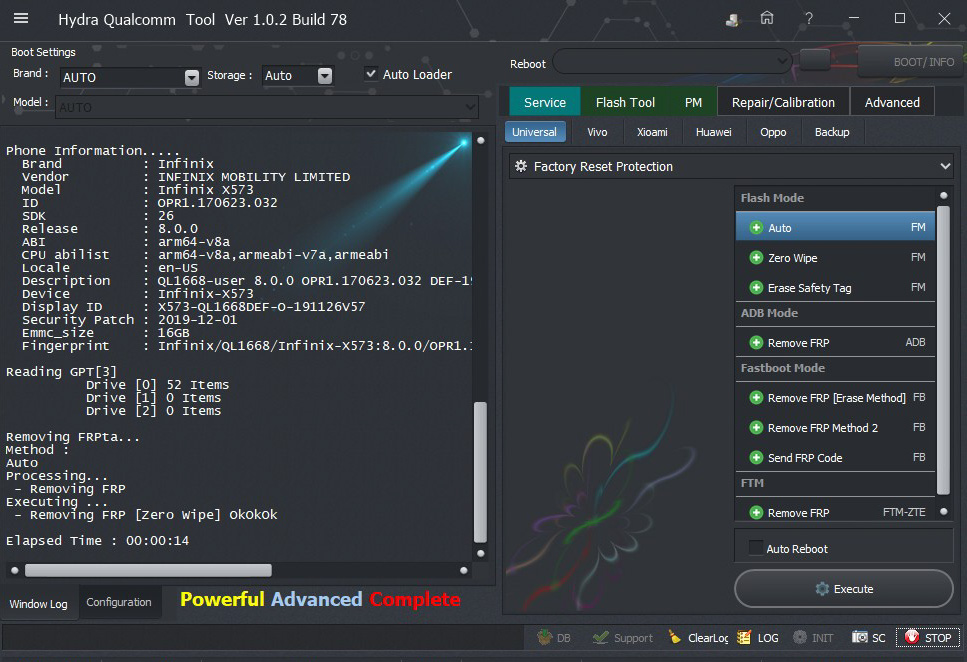Image resolution: width=967 pixels, height=662 pixels.
Task: Switch to the Flash Tool tab
Action: [x=625, y=102]
